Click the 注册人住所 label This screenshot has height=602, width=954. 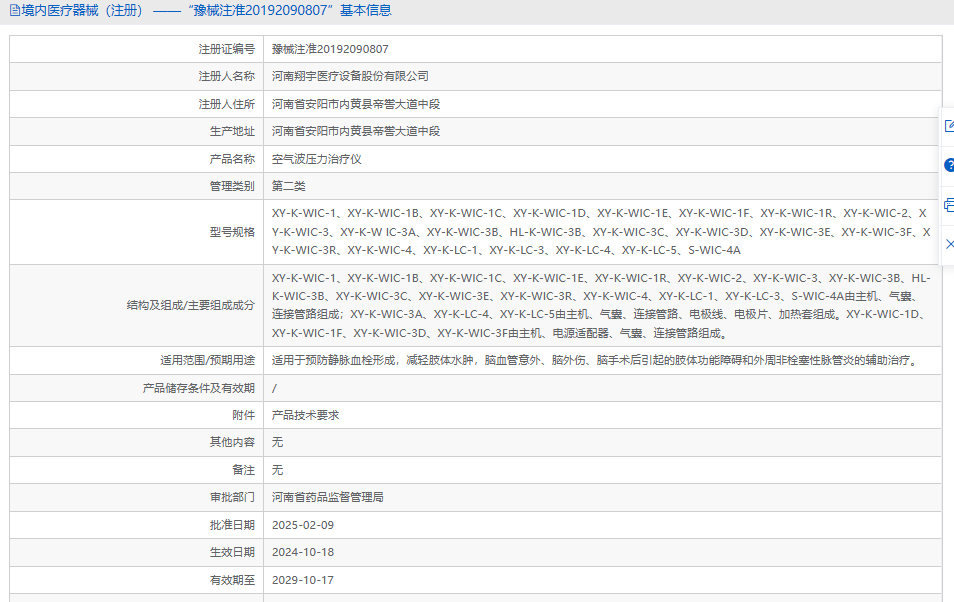click(227, 104)
